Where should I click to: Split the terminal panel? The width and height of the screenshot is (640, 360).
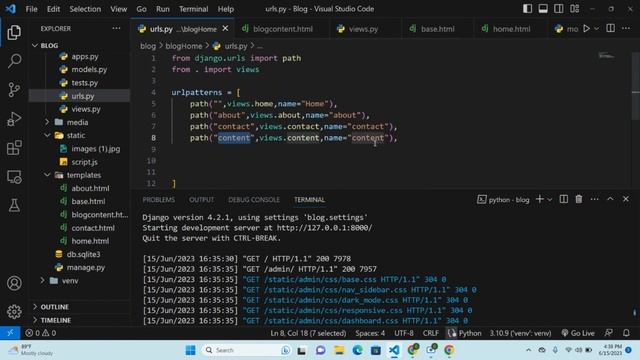[x=563, y=199]
